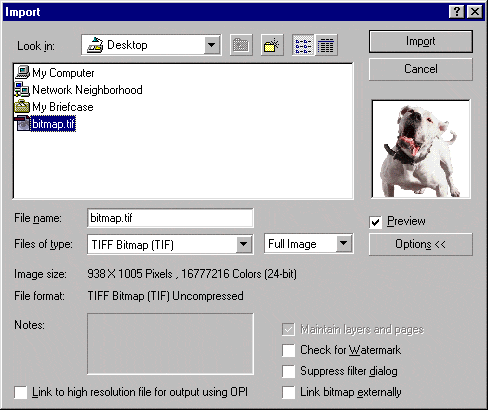Enable Check for Watermark option

[x=288, y=350]
